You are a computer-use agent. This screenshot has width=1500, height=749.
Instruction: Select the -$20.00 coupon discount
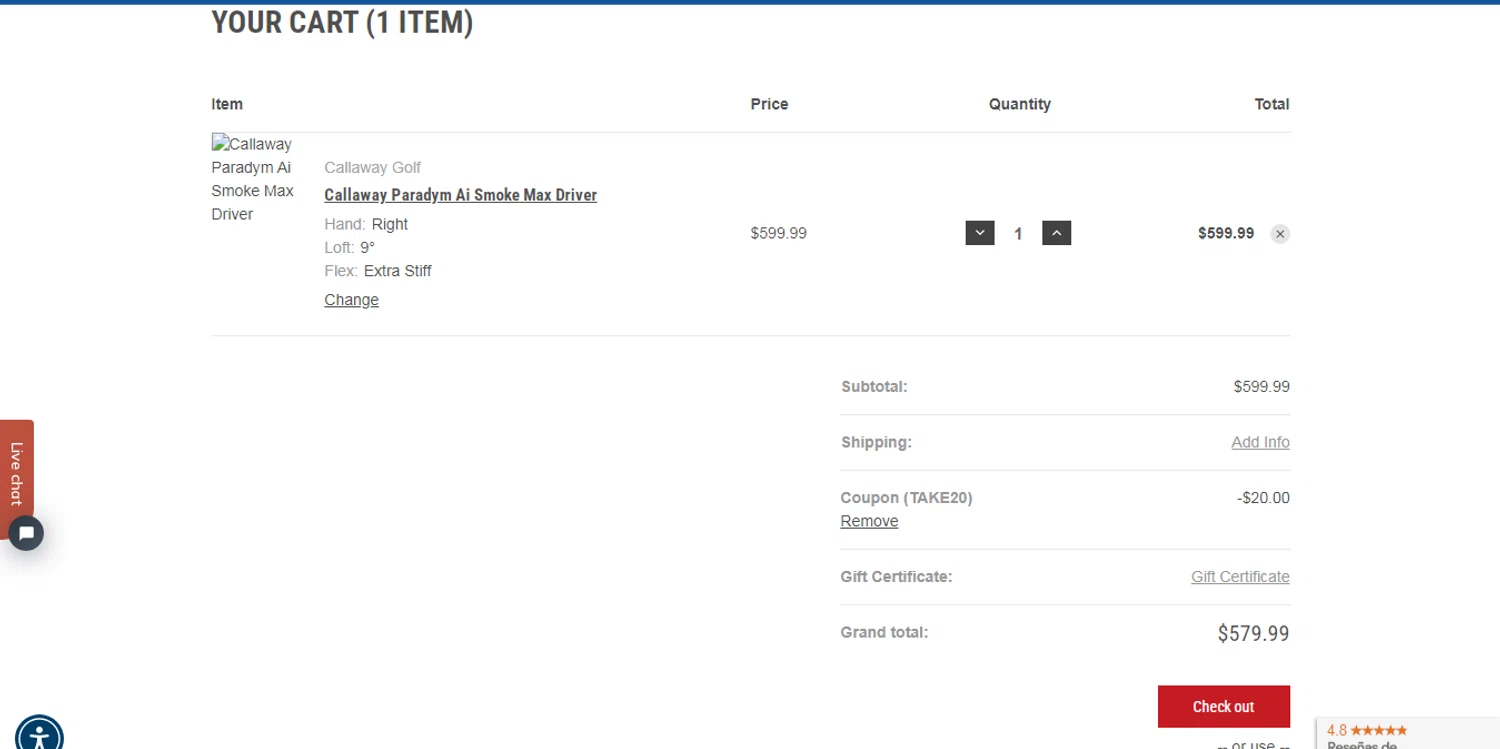(x=1263, y=498)
